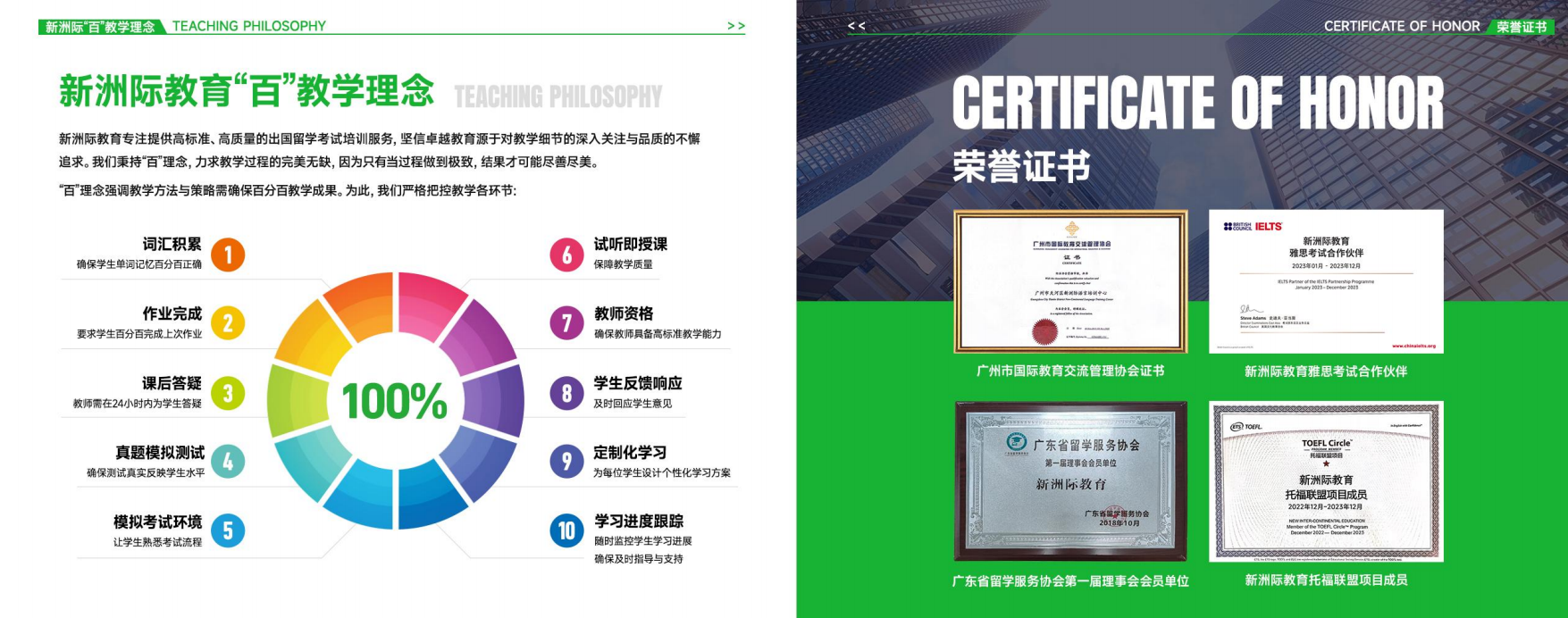Click the caption 新洲际教育托福联盟项目成员

coord(1326,580)
